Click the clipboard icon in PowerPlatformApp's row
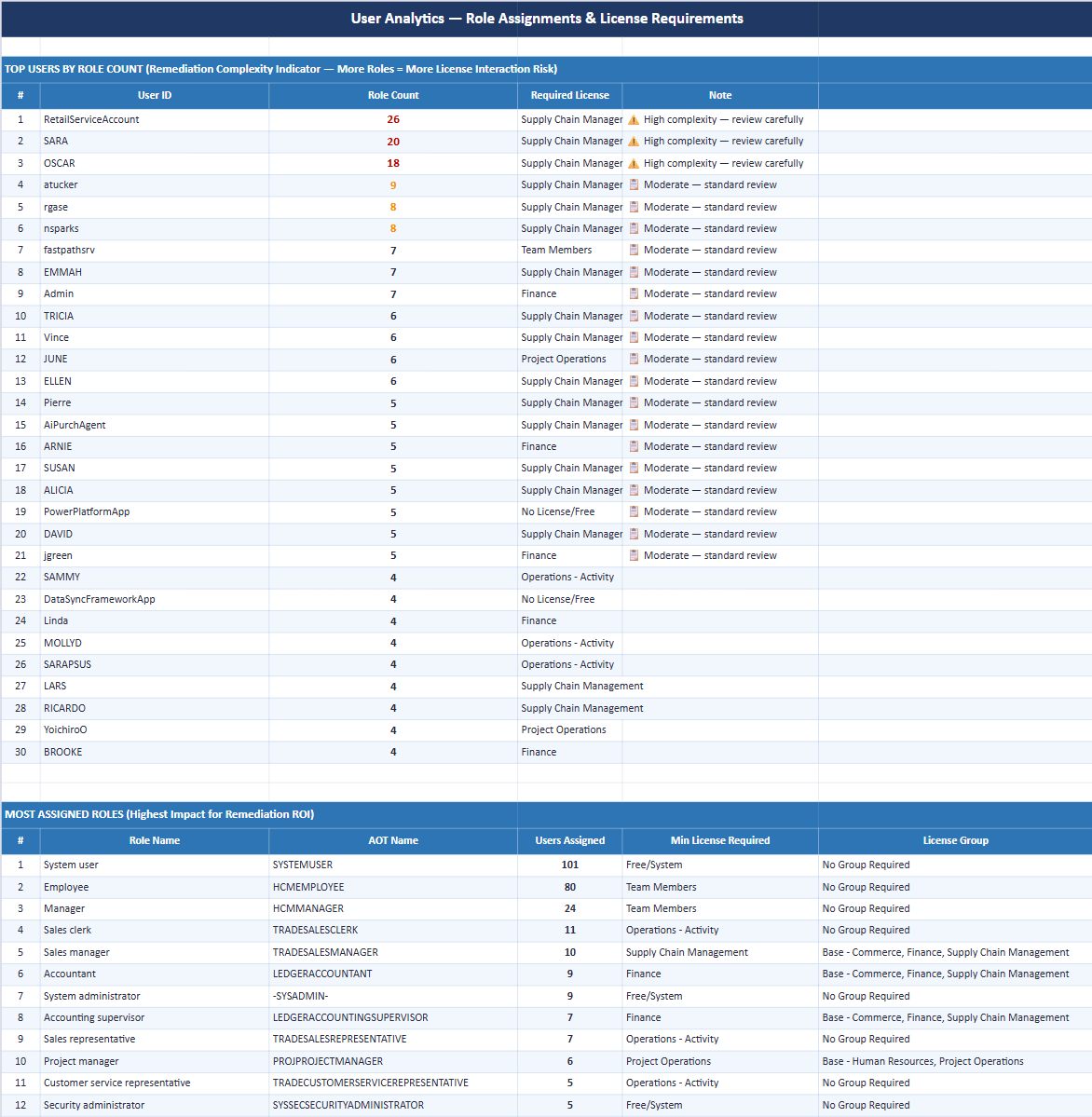1092x1117 pixels. tap(634, 512)
